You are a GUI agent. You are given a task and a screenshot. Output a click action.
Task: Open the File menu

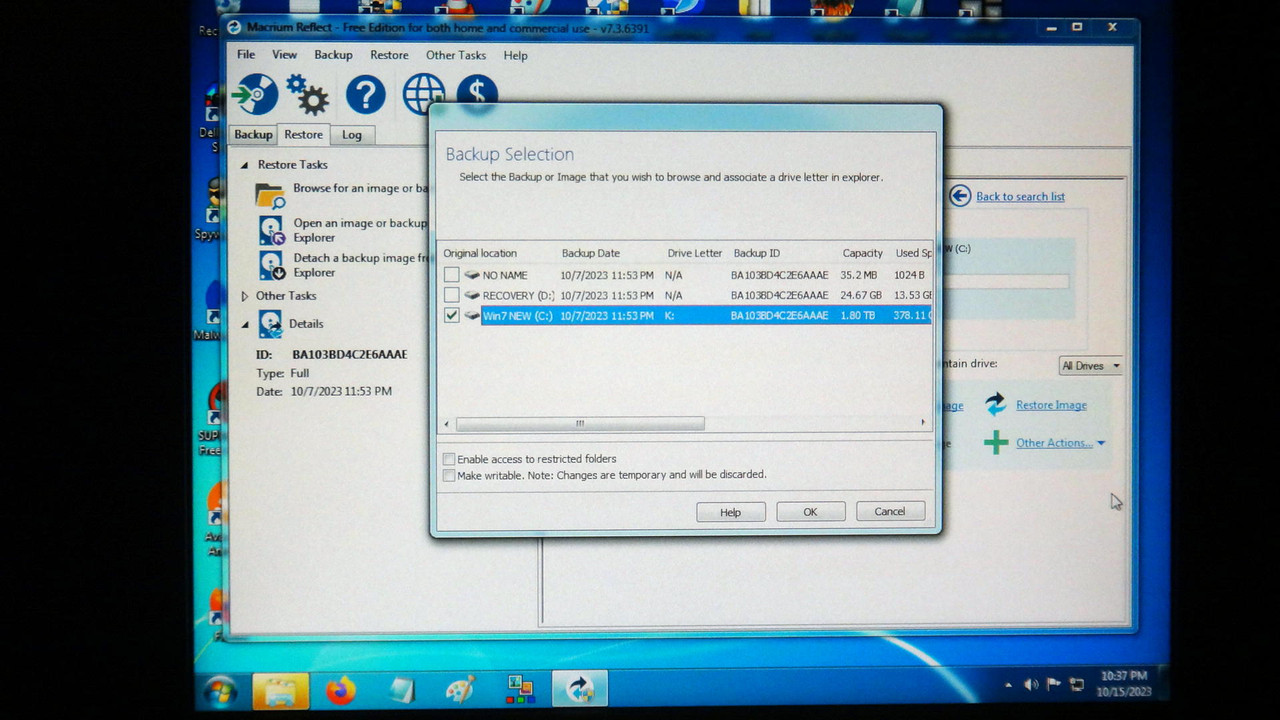[x=246, y=55]
